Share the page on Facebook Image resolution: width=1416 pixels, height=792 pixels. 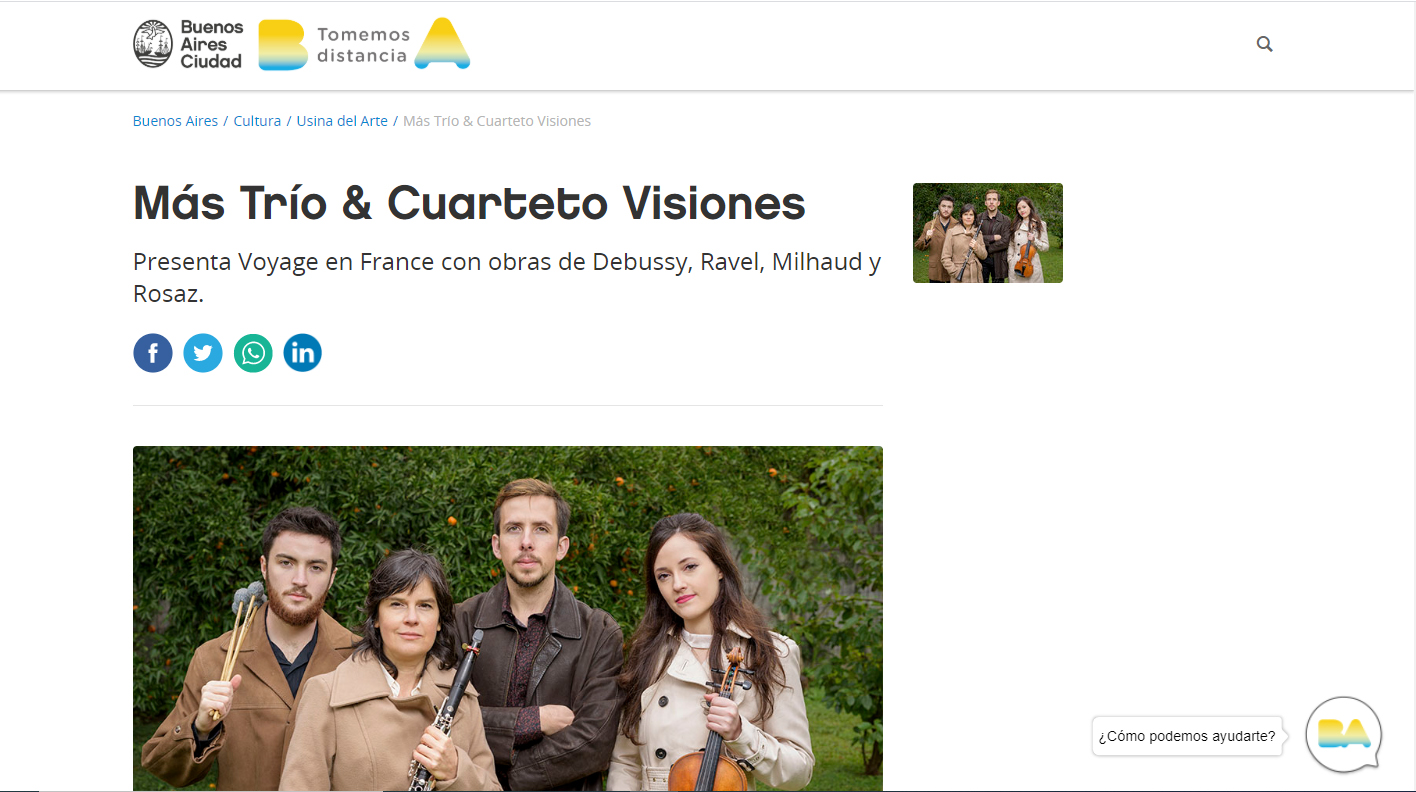click(153, 353)
